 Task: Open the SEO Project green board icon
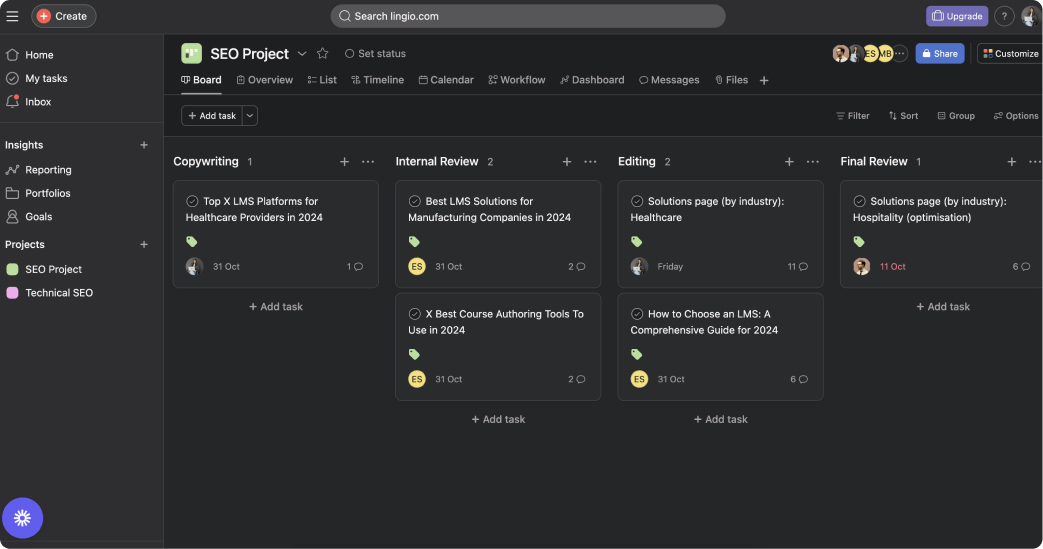click(192, 53)
